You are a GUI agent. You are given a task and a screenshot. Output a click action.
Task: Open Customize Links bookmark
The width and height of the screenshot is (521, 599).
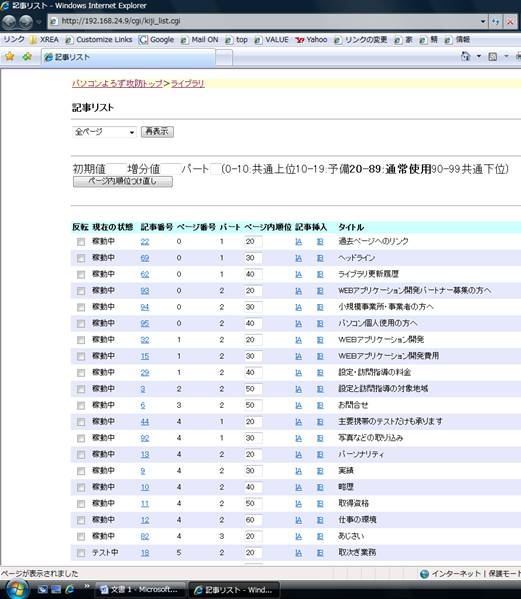tap(99, 40)
